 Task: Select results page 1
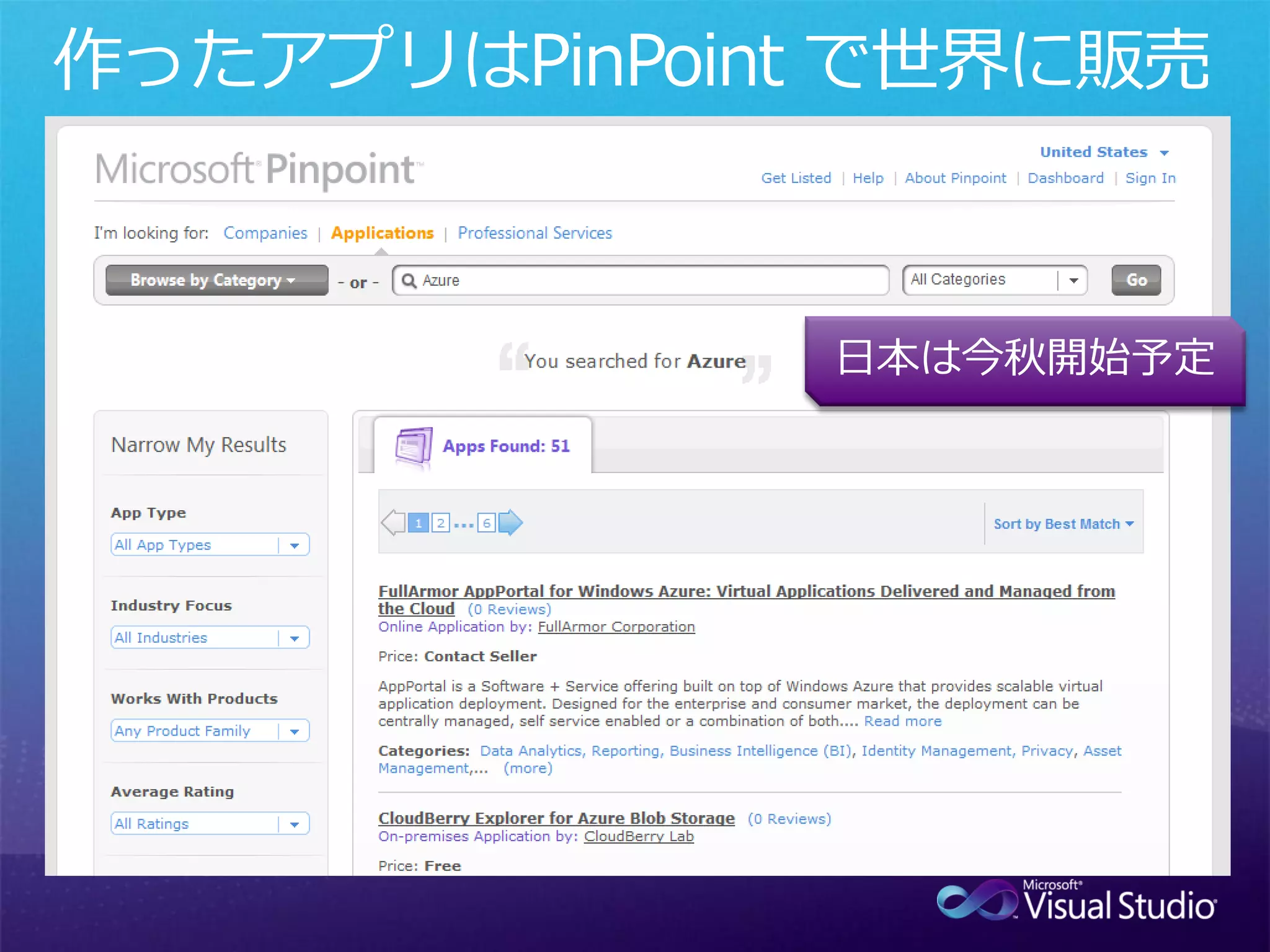419,523
